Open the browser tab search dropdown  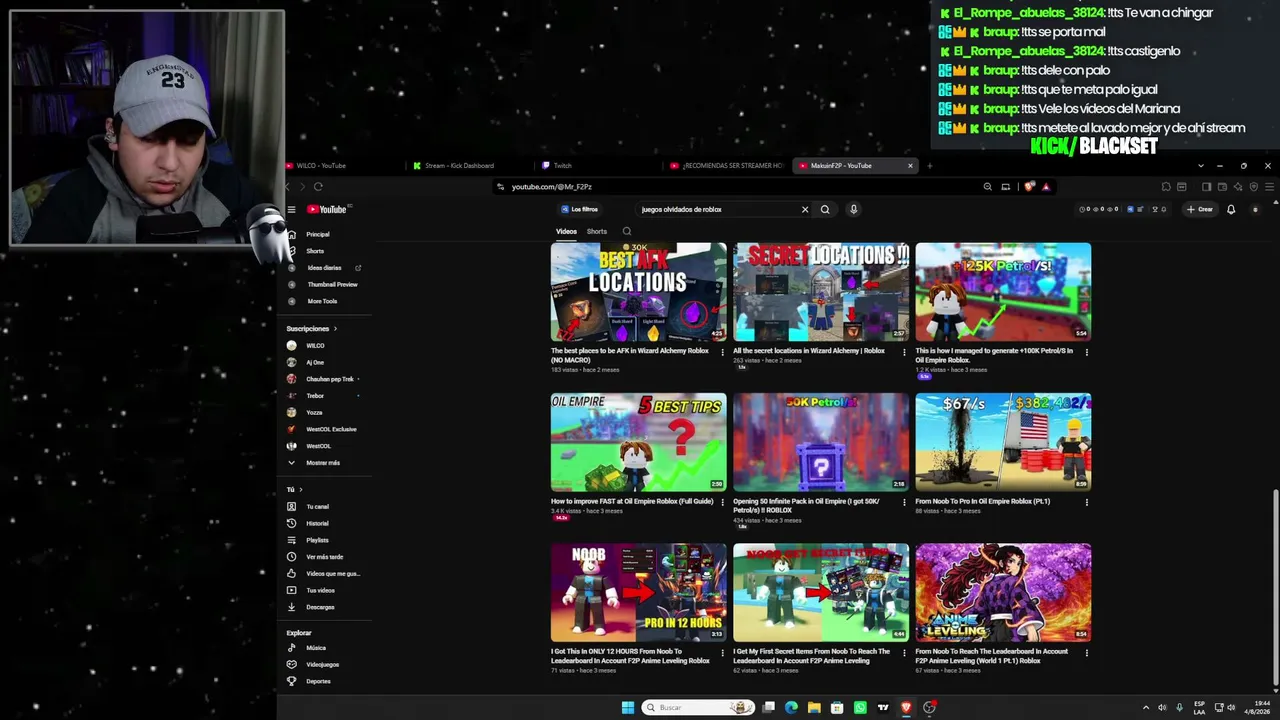[1201, 166]
